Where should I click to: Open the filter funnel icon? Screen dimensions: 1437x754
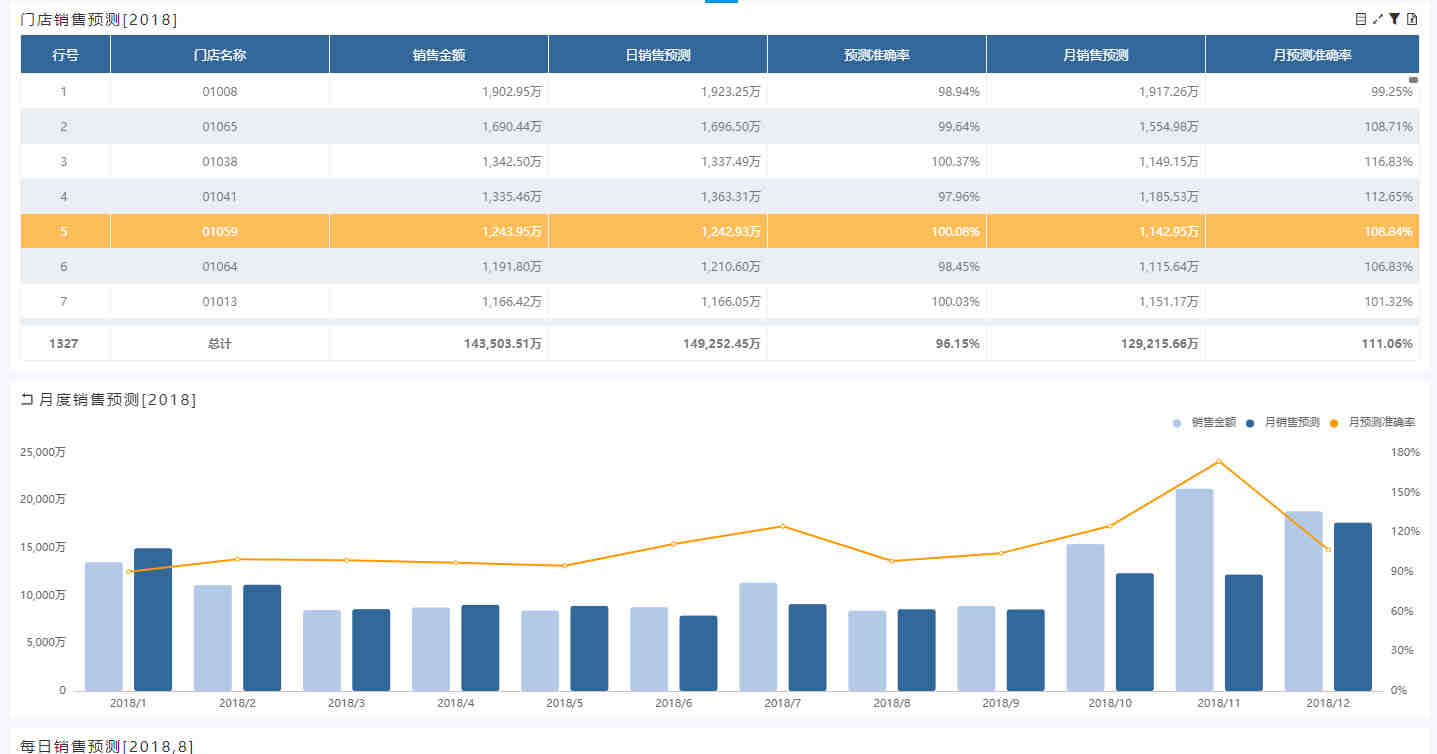(1394, 19)
